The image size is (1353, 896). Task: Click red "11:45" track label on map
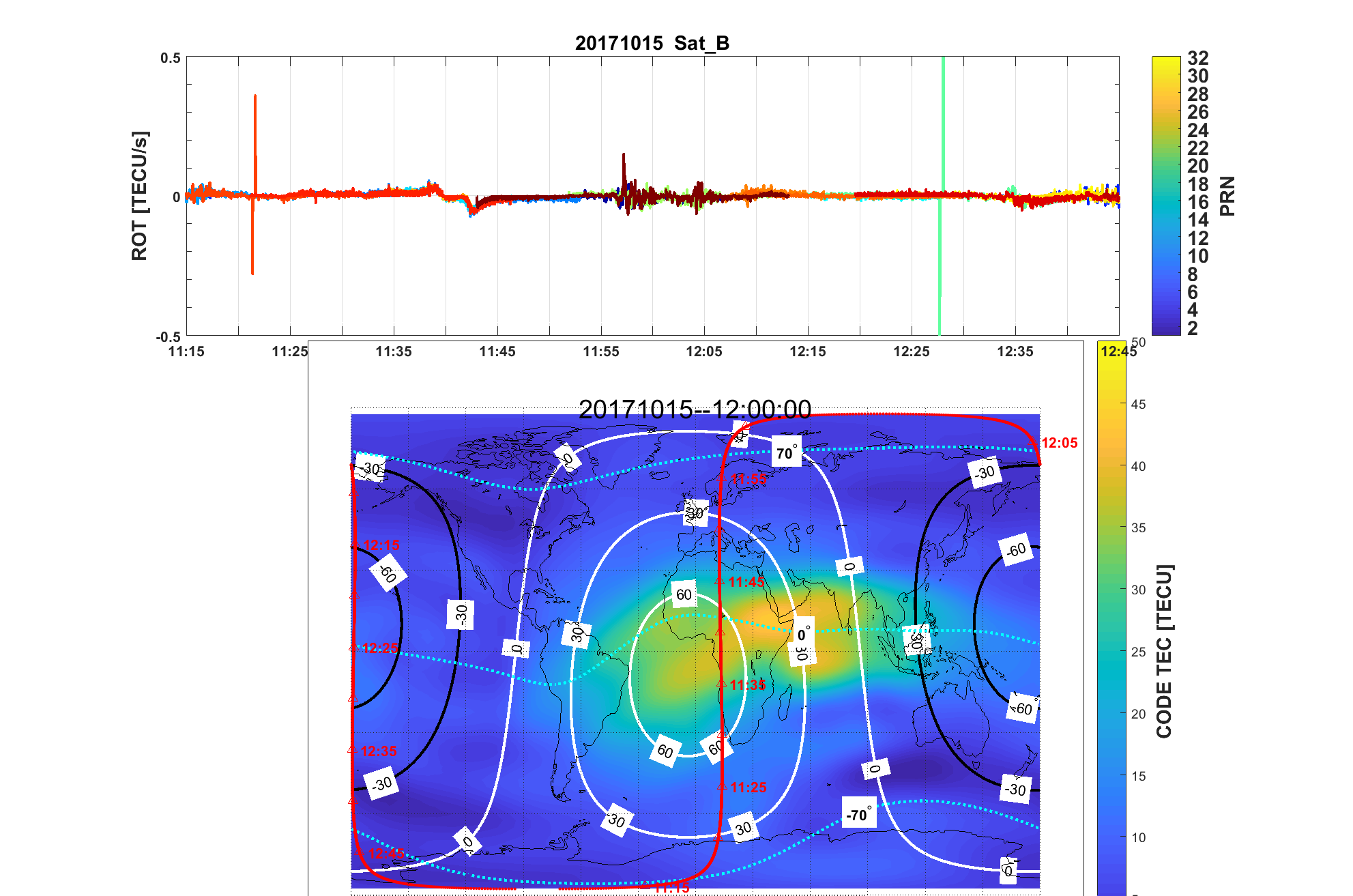(x=746, y=582)
